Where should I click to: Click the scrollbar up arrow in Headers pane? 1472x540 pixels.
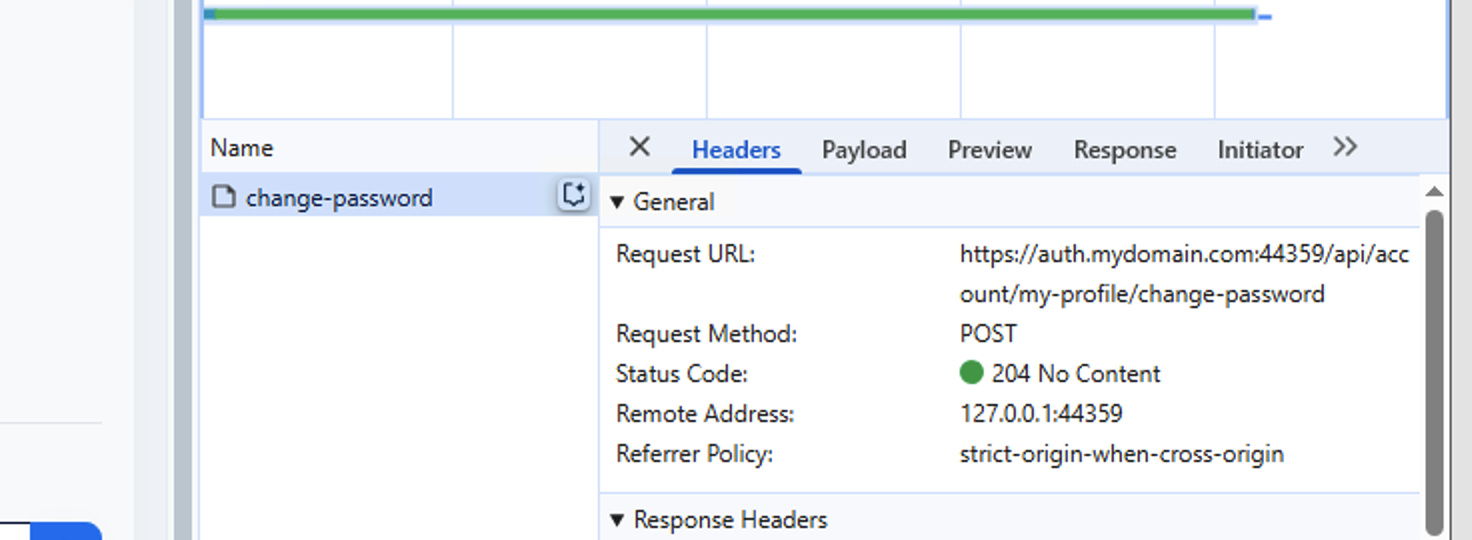(x=1433, y=192)
